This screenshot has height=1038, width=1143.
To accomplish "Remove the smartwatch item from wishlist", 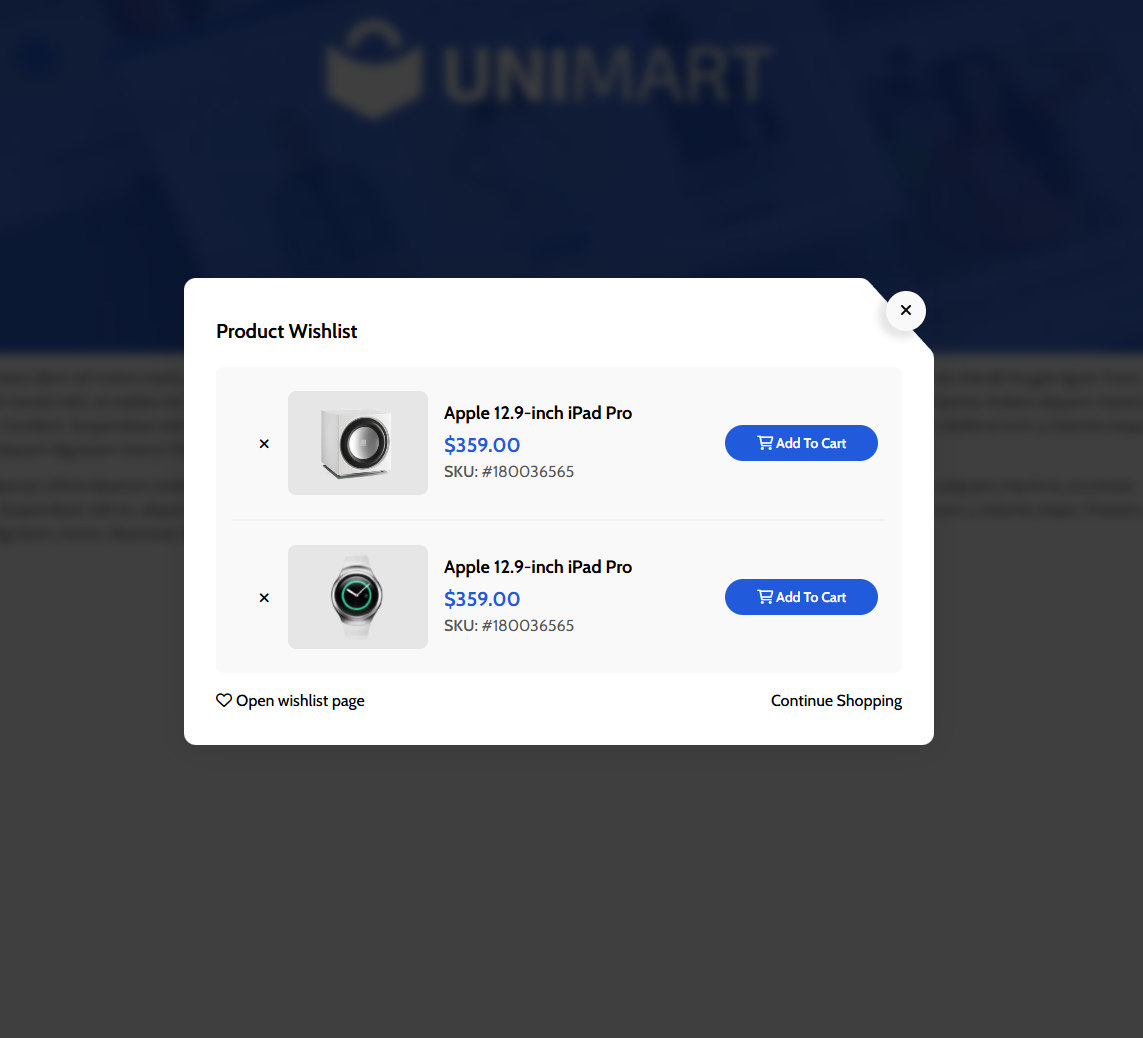I will click(264, 598).
